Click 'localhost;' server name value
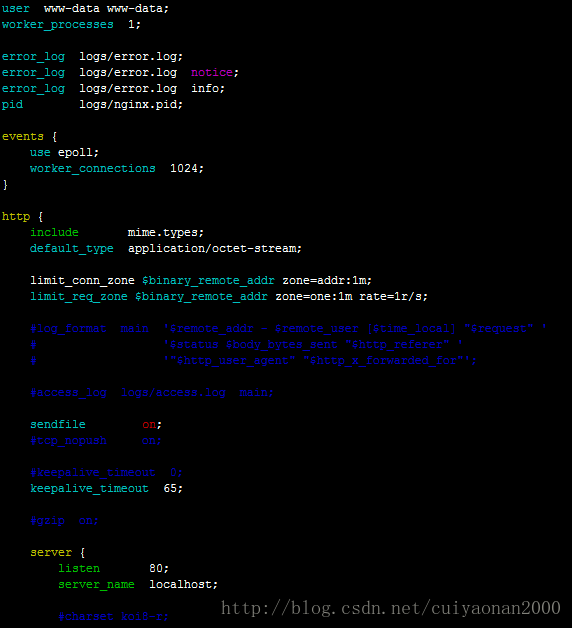572x628 pixels. pos(183,585)
